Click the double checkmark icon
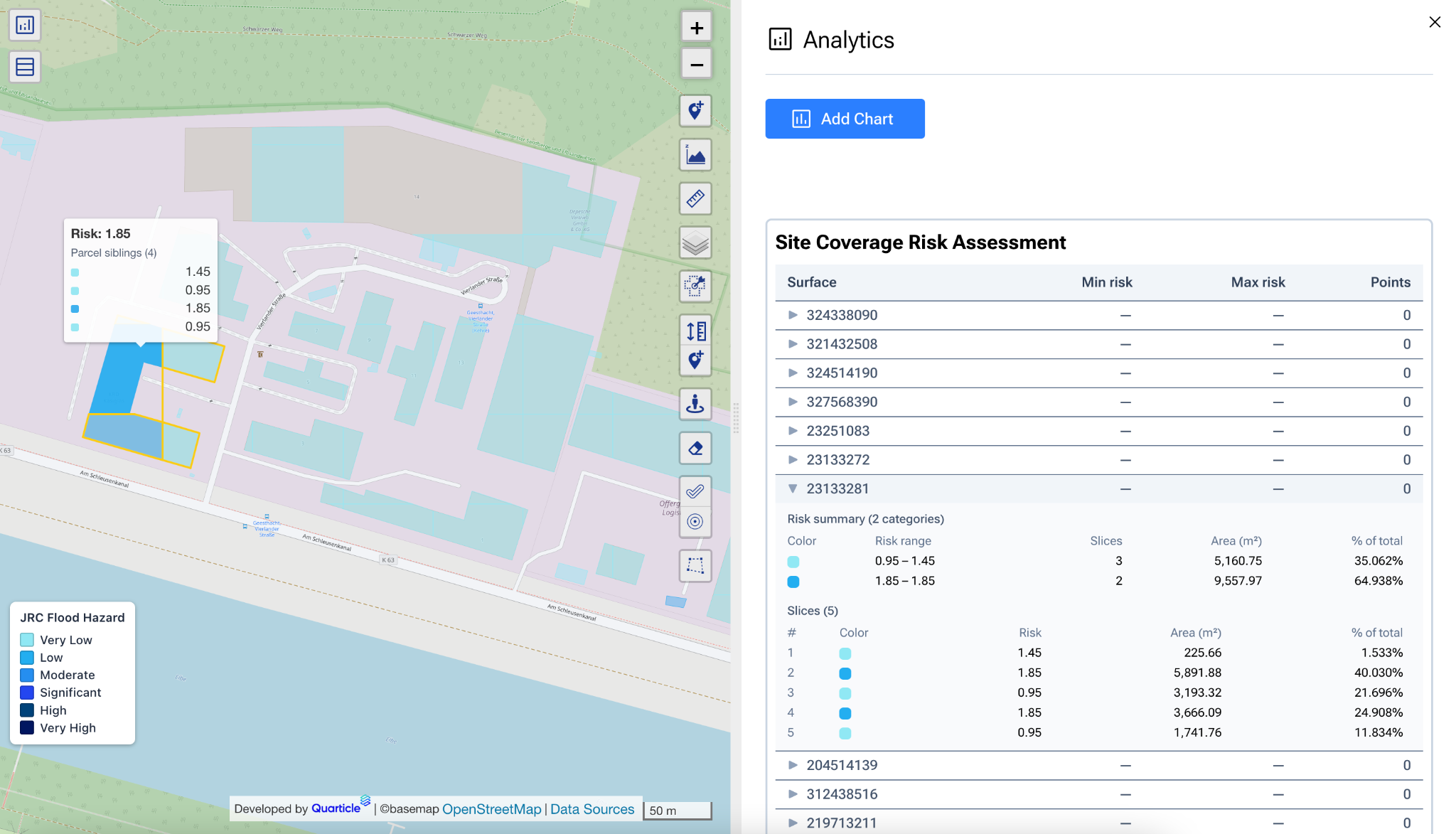1456x834 pixels. pos(695,491)
